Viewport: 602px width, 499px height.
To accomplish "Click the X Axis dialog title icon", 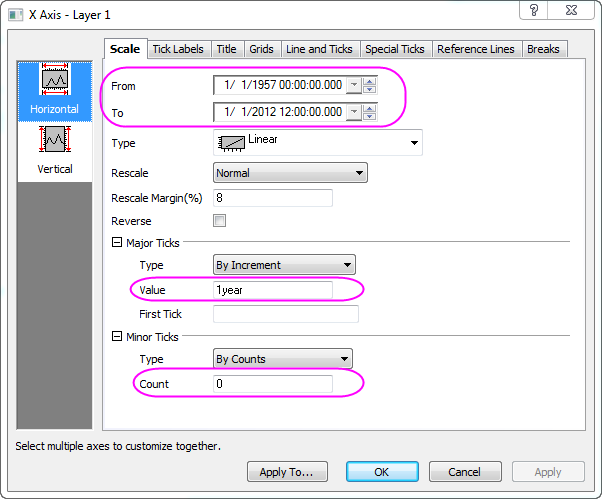I will 12,10.
